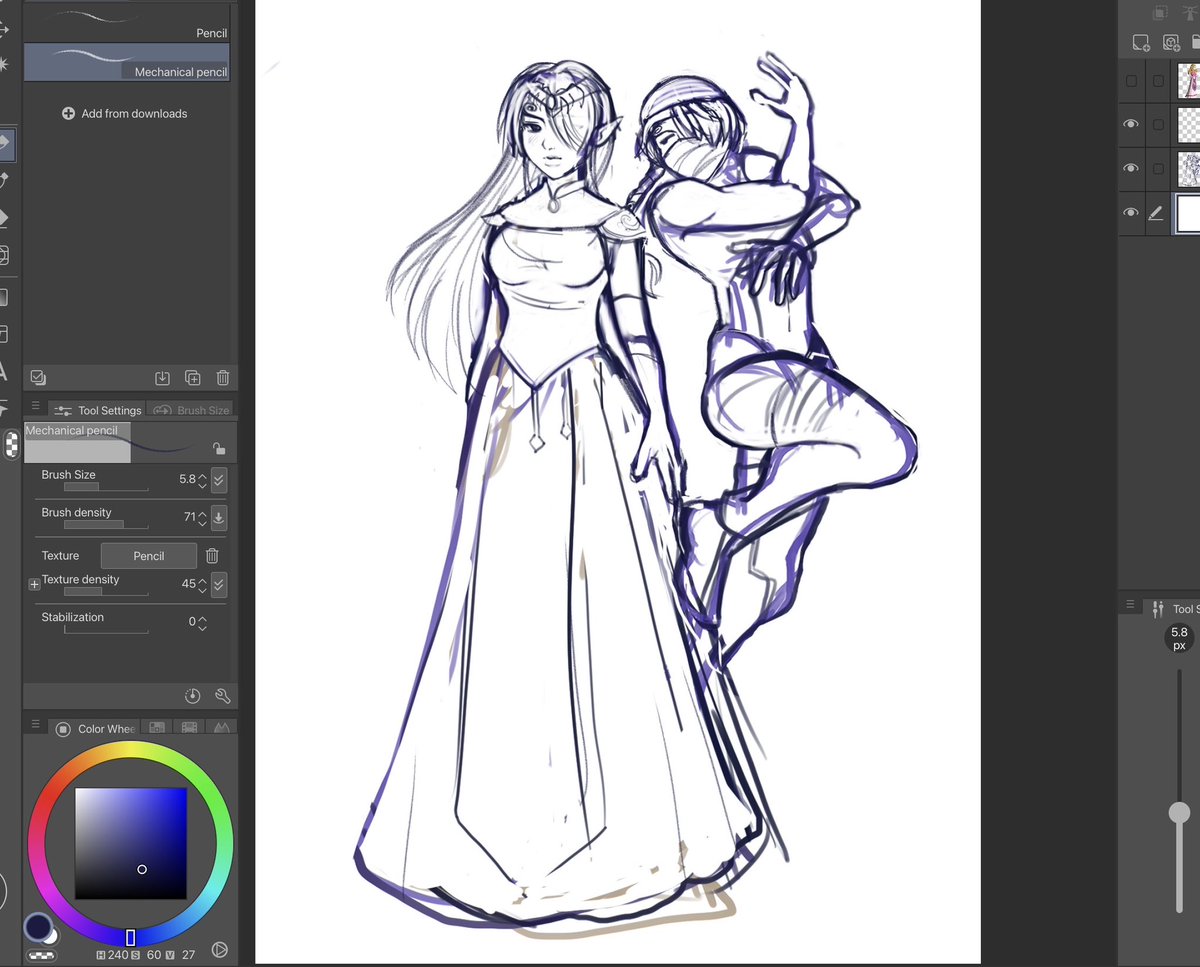Click the duplicate sub tool icon
This screenshot has width=1200, height=967.
[193, 378]
